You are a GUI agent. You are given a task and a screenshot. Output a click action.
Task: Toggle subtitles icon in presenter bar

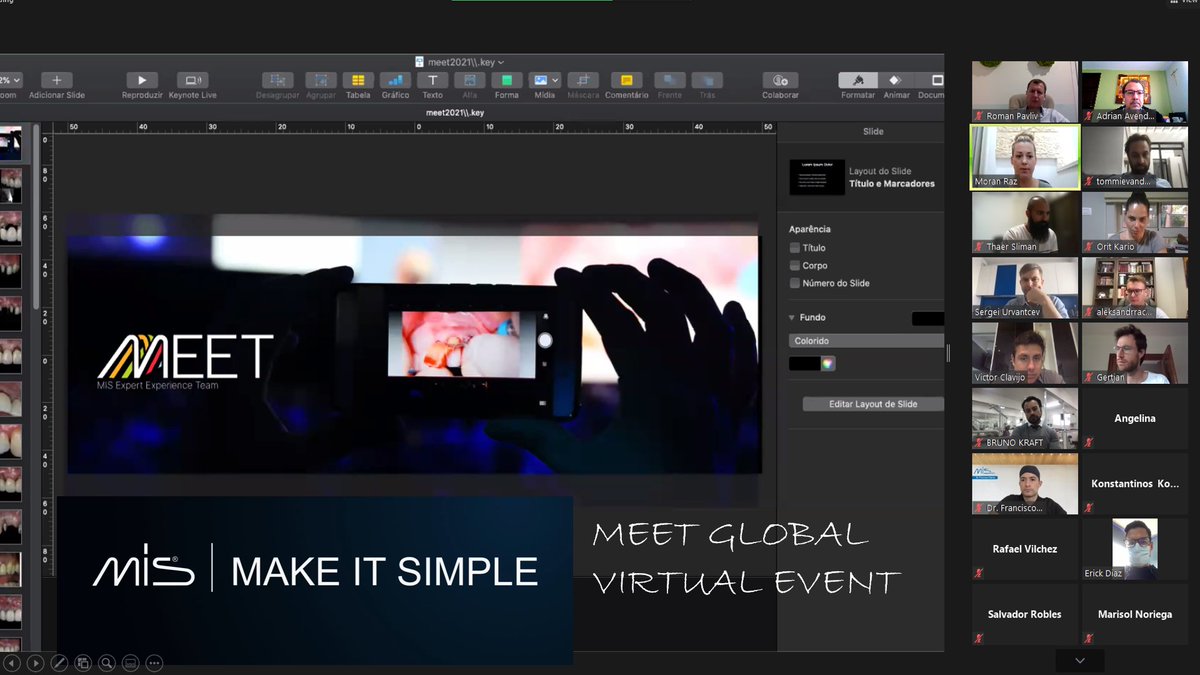pyautogui.click(x=130, y=662)
